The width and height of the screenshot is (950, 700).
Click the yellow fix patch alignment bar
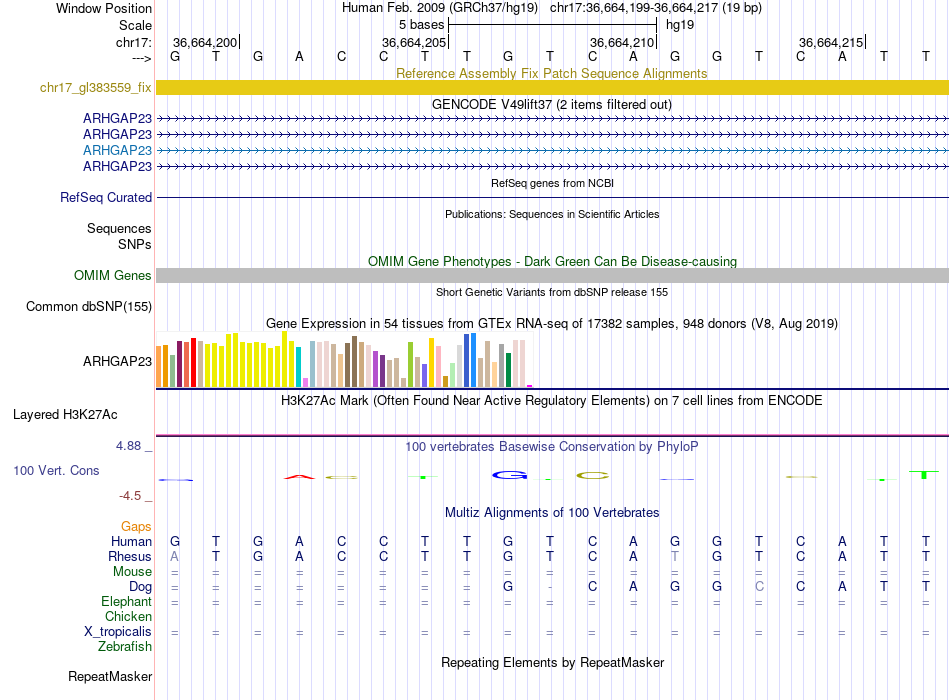tap(552, 88)
